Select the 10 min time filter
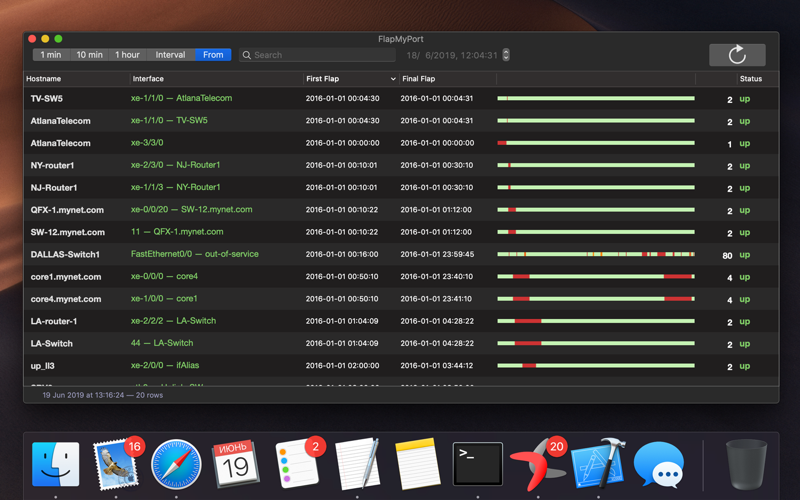800x500 pixels. [x=89, y=55]
